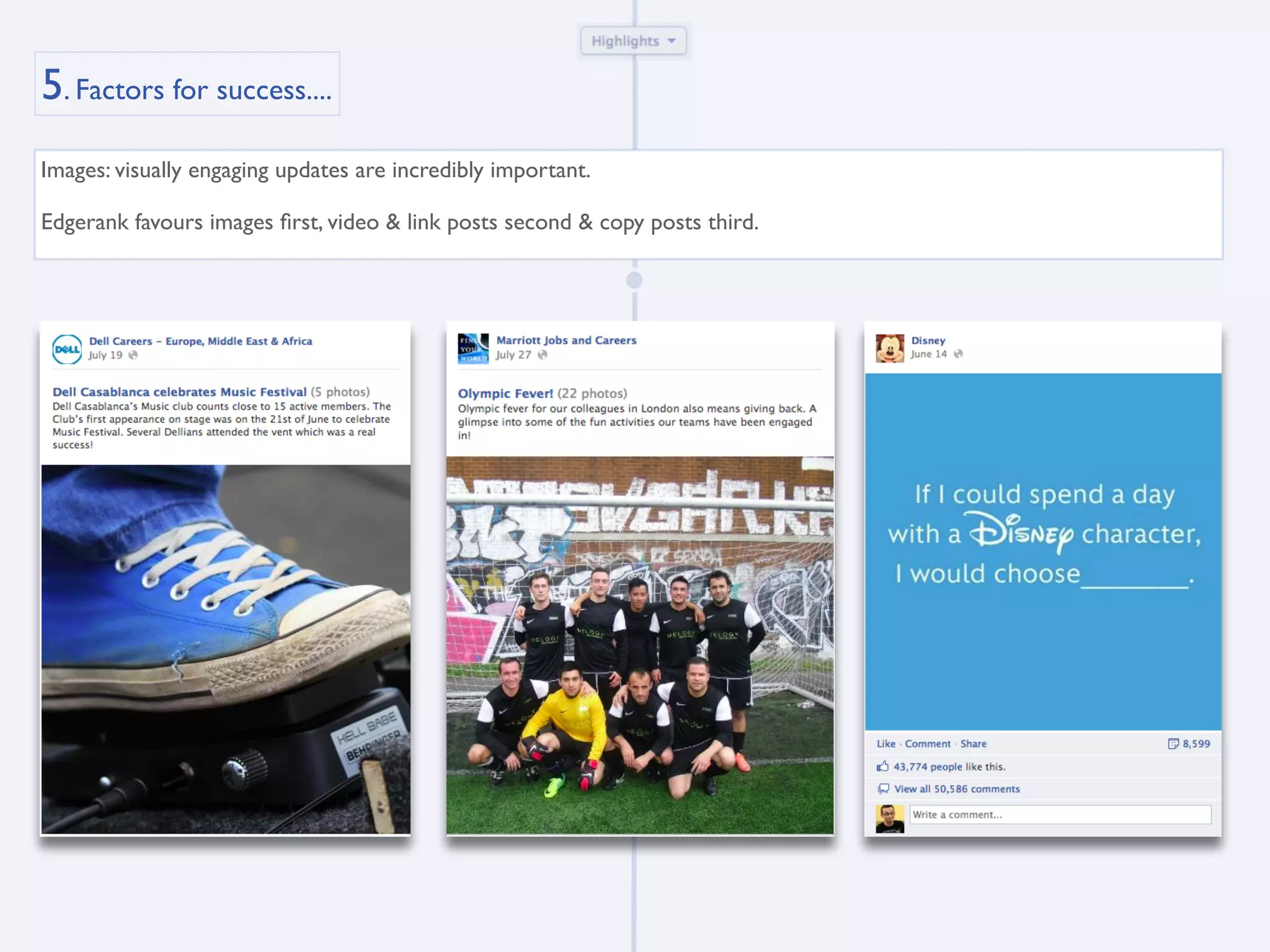Click the commenter profile picture
The width and height of the screenshot is (1270, 952).
coord(890,818)
